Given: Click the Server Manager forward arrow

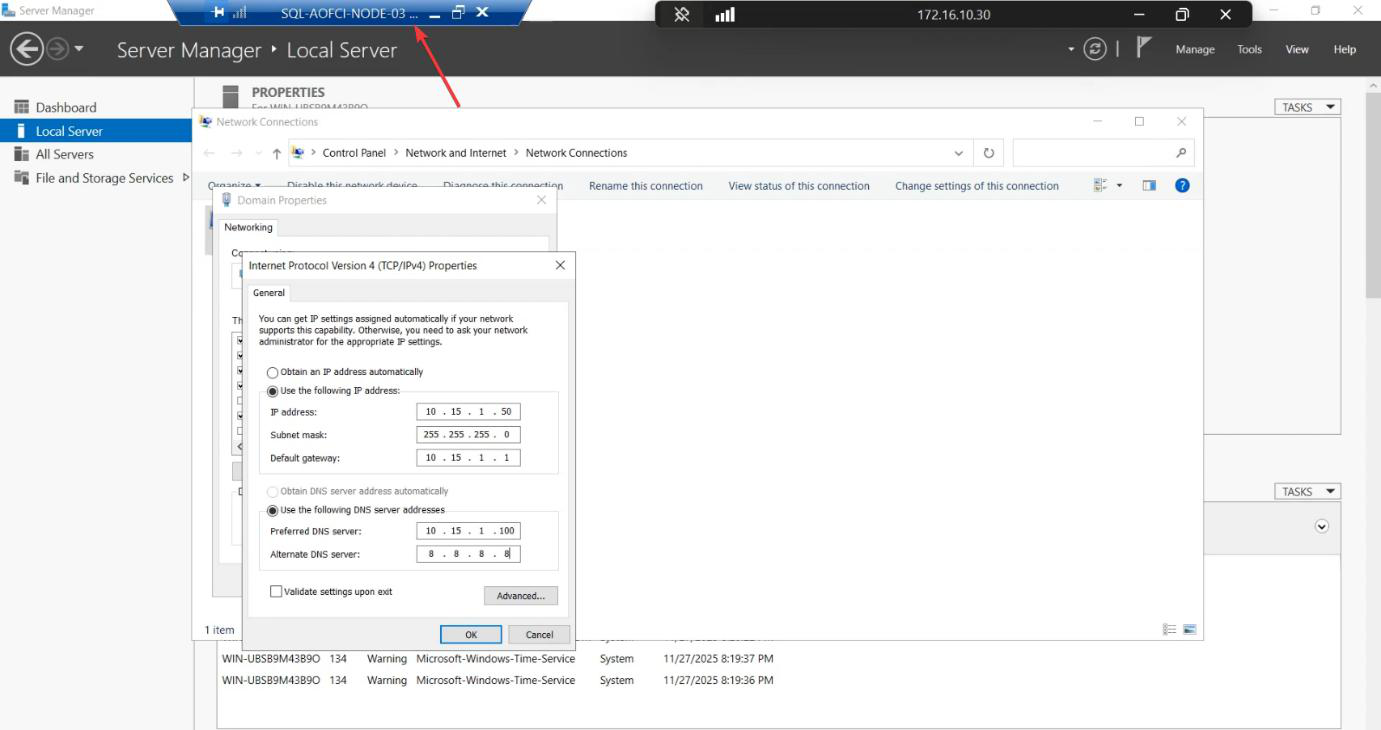Looking at the screenshot, I should [58, 49].
